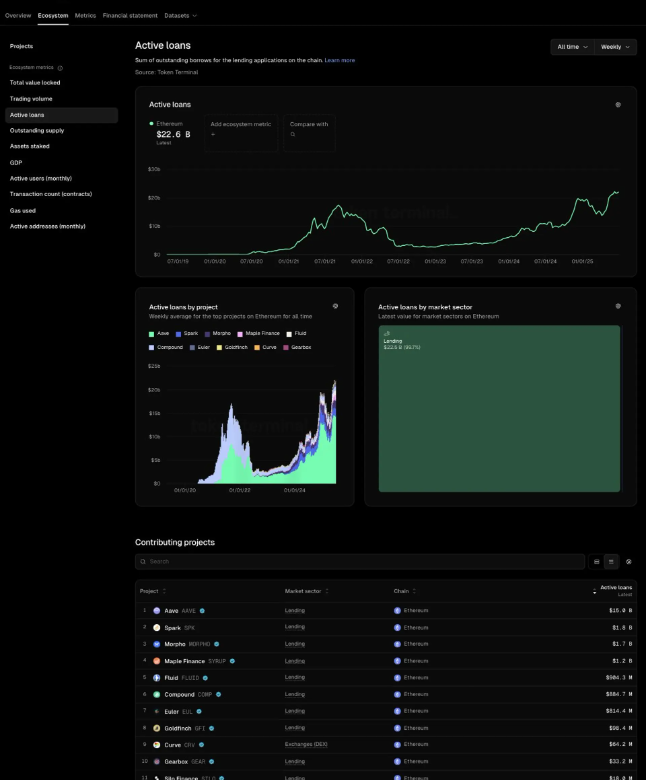
Task: Sort table by Market sector column
Action: [306, 591]
